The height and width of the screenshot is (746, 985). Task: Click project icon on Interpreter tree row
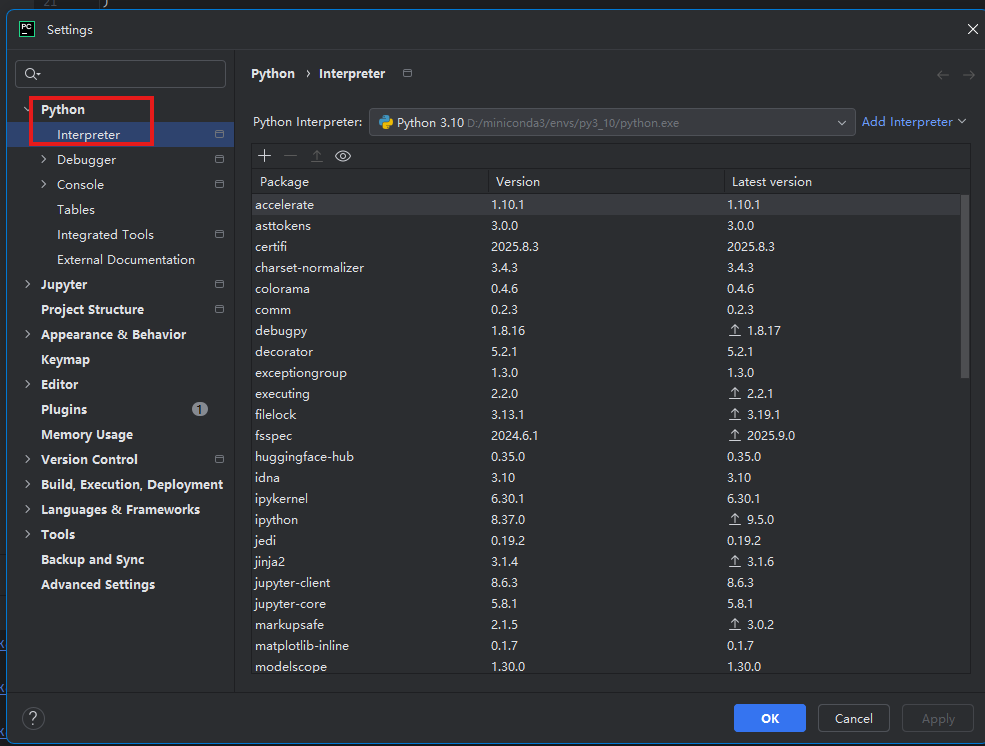point(219,134)
